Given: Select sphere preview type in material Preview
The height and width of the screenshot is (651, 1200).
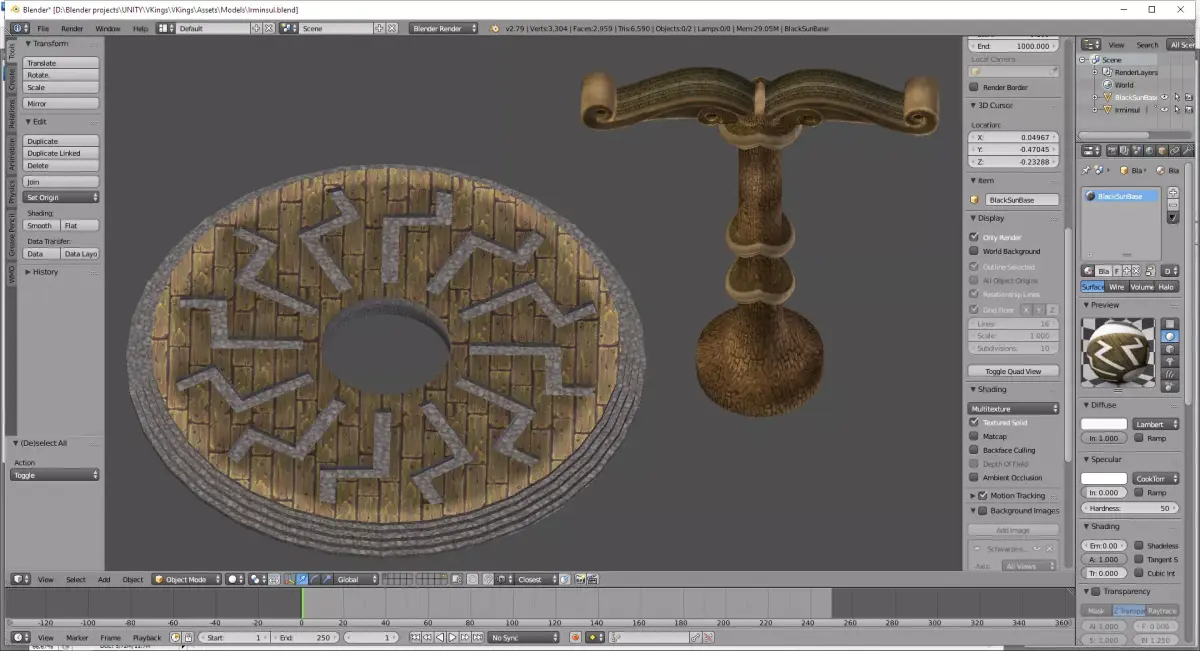Looking at the screenshot, I should pyautogui.click(x=1170, y=336).
